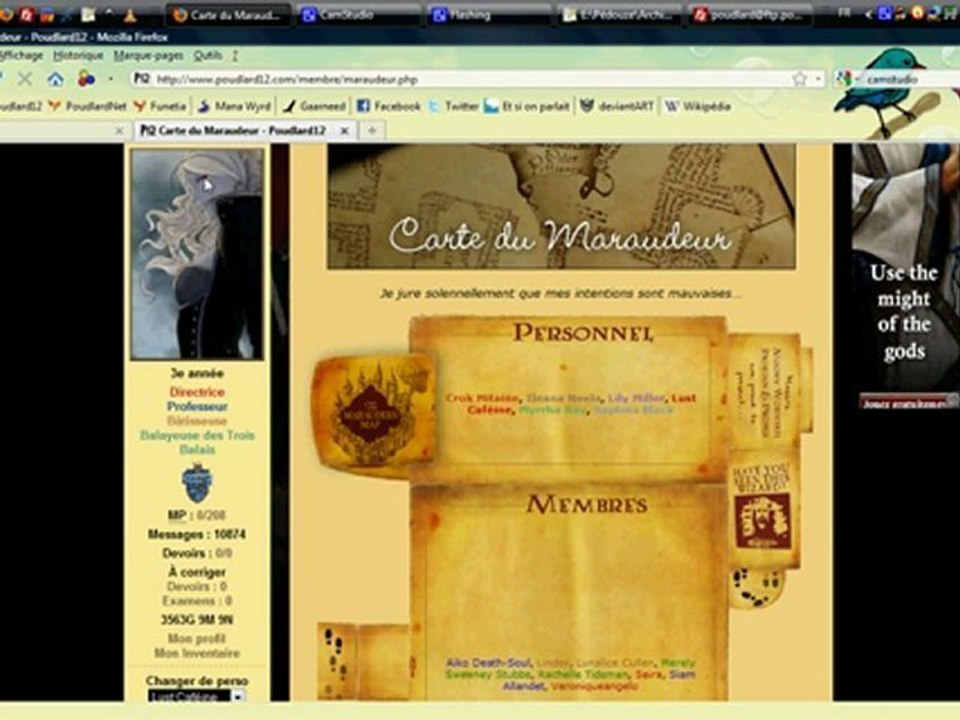Open the Funetia bookmark

(160, 106)
